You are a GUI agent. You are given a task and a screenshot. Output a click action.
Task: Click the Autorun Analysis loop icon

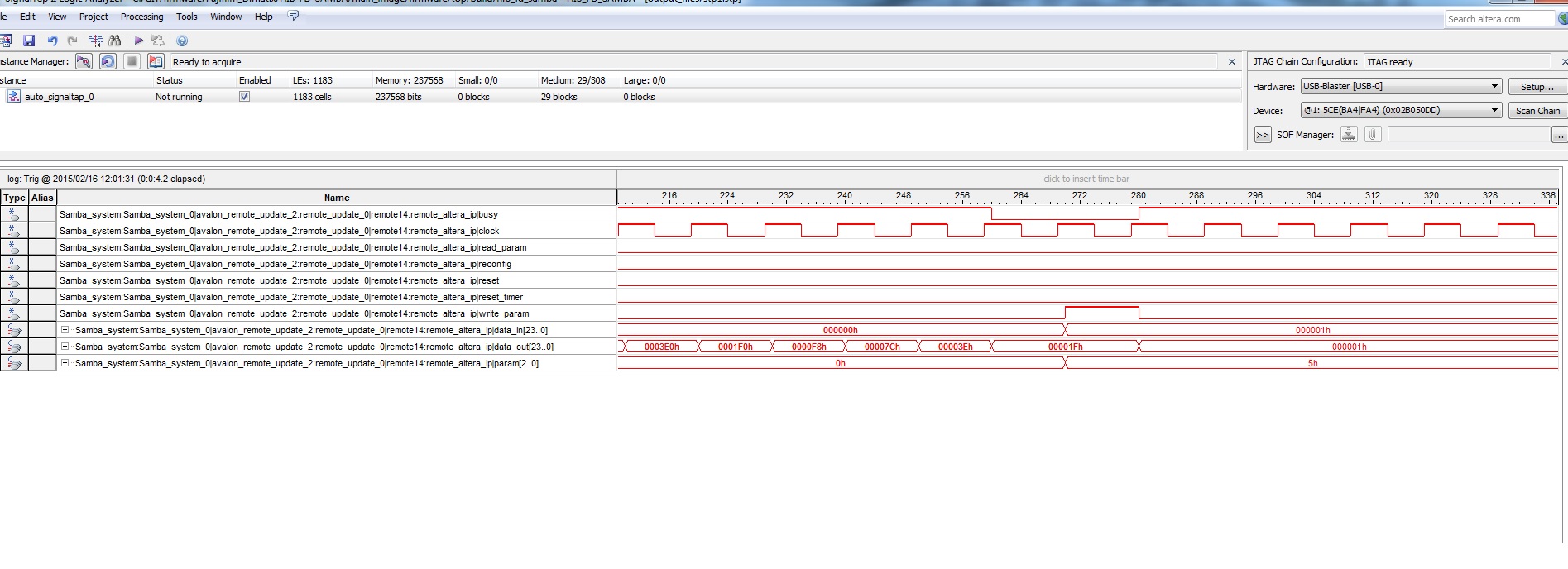point(108,61)
